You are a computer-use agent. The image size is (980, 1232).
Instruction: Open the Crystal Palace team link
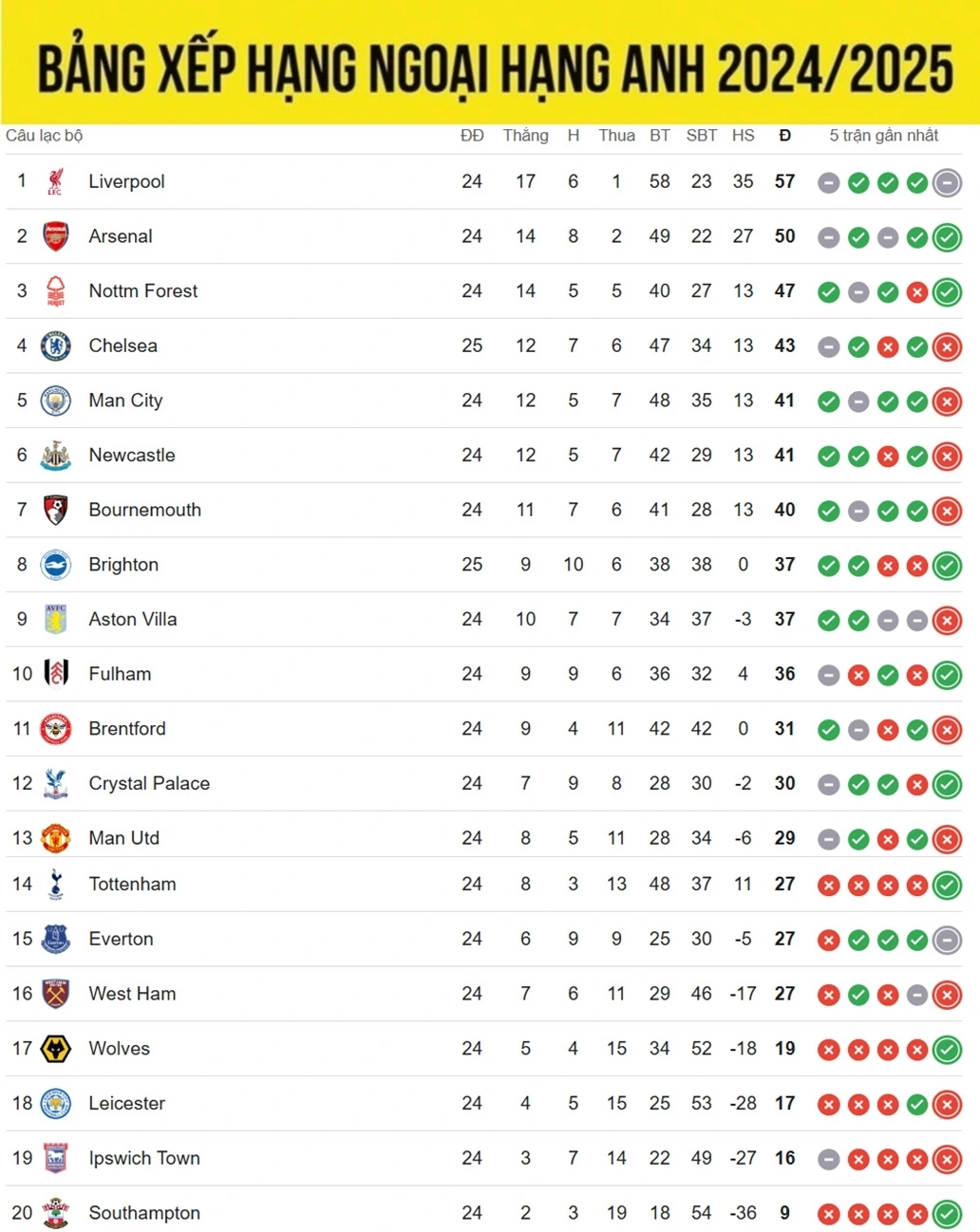149,783
